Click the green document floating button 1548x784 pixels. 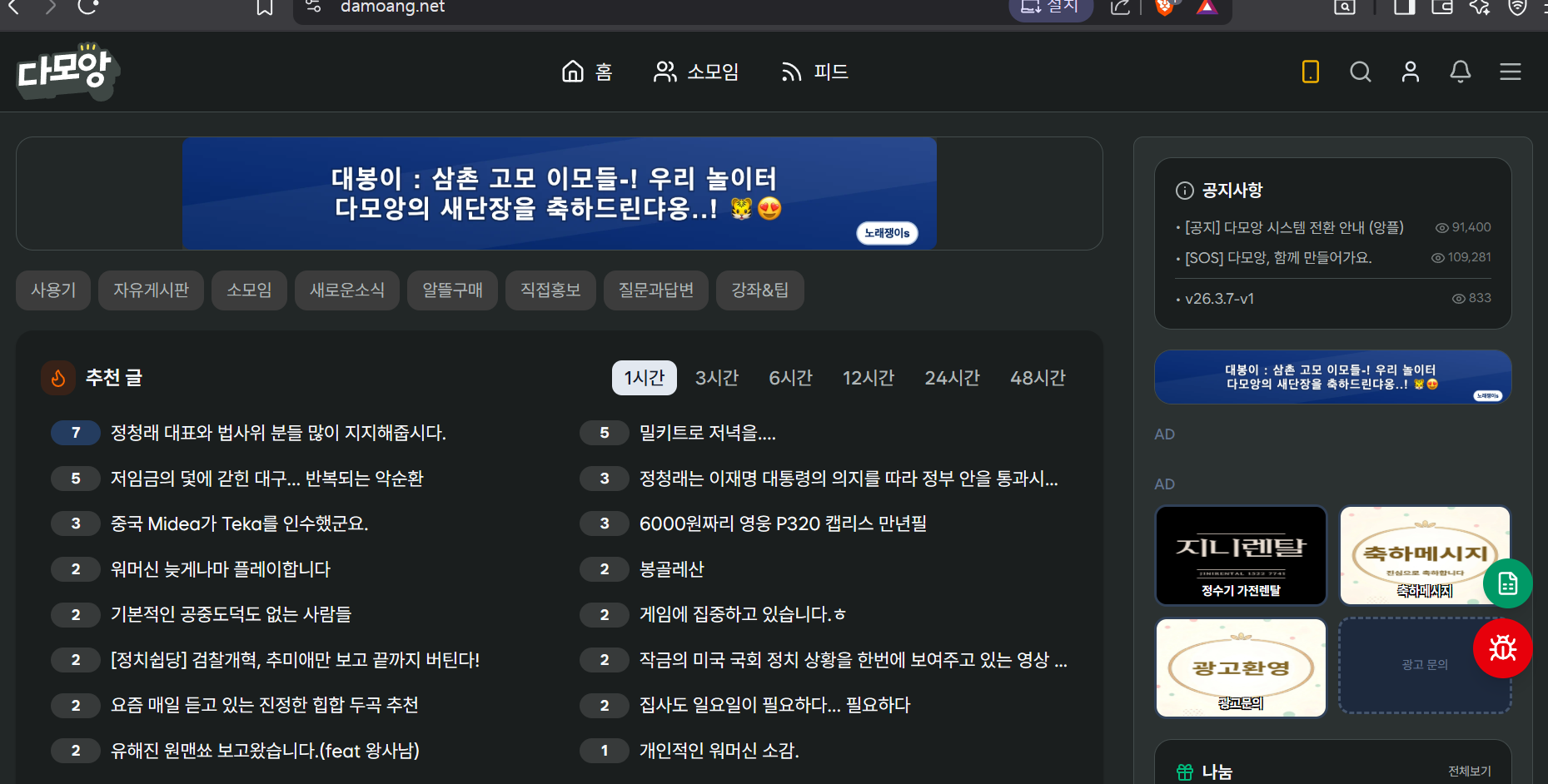pyautogui.click(x=1508, y=583)
